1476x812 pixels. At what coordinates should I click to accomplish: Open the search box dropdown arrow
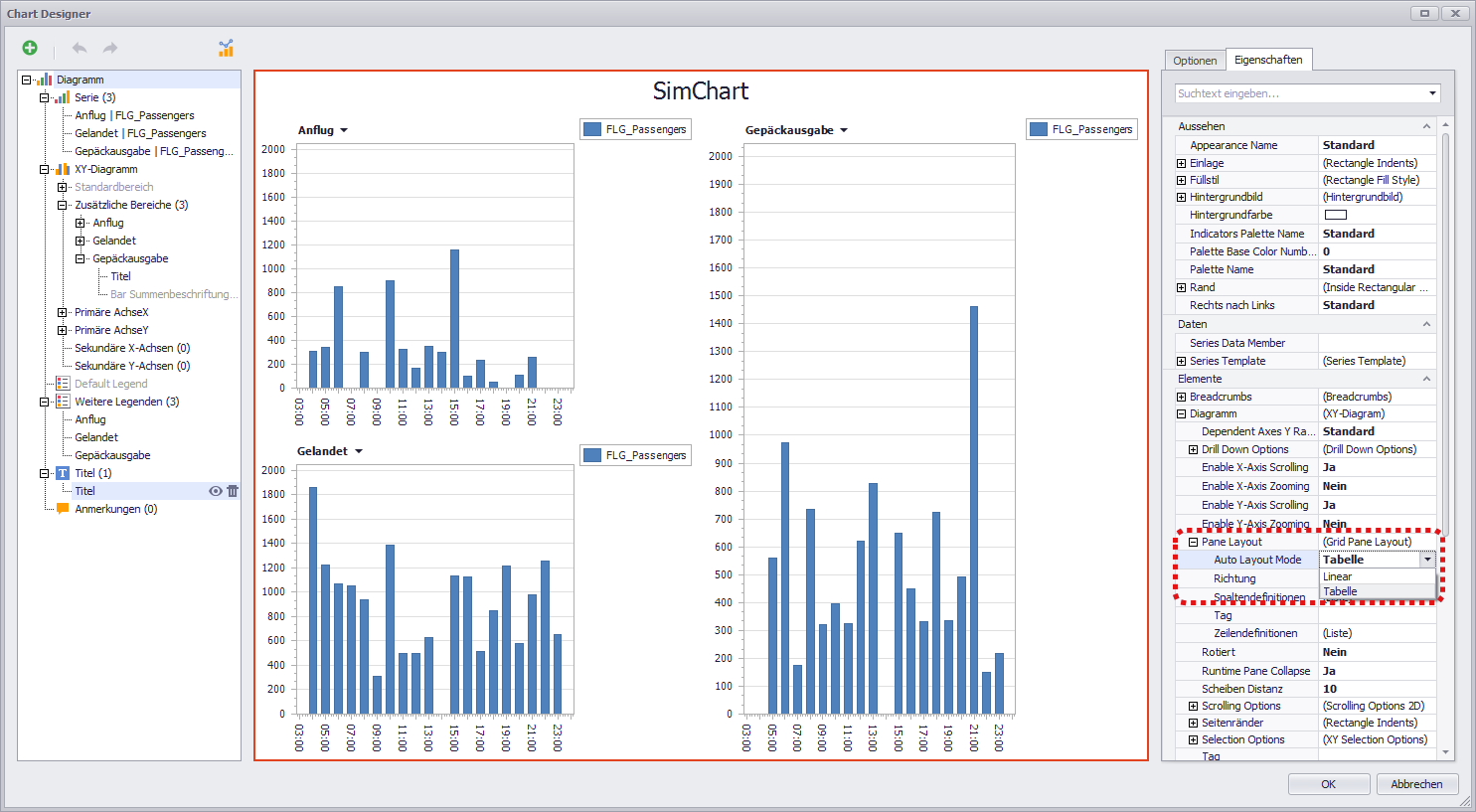[1432, 93]
